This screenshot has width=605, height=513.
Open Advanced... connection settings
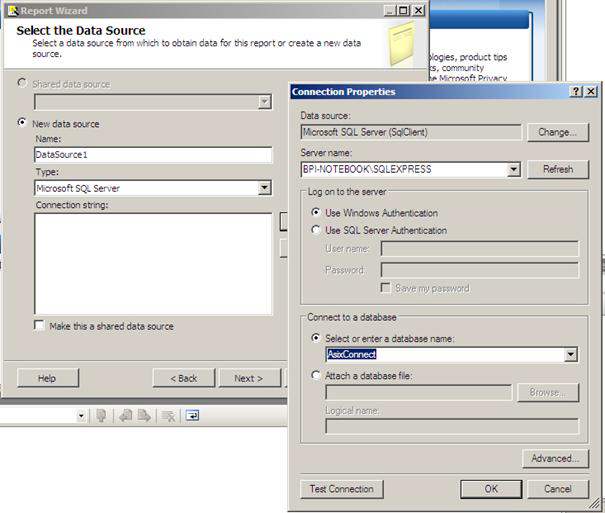555,459
